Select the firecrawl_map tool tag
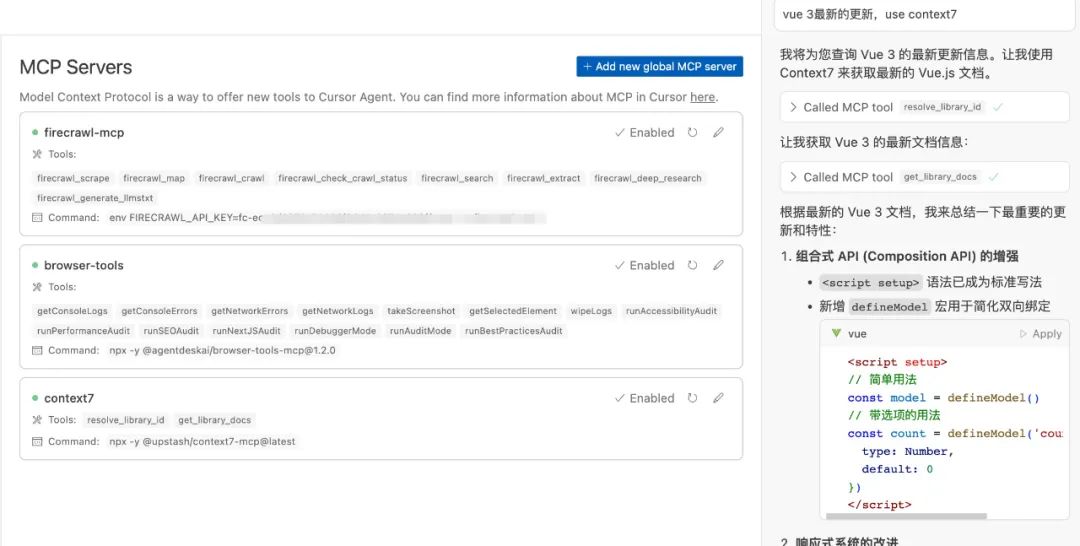This screenshot has width=1080, height=546. pos(154,178)
